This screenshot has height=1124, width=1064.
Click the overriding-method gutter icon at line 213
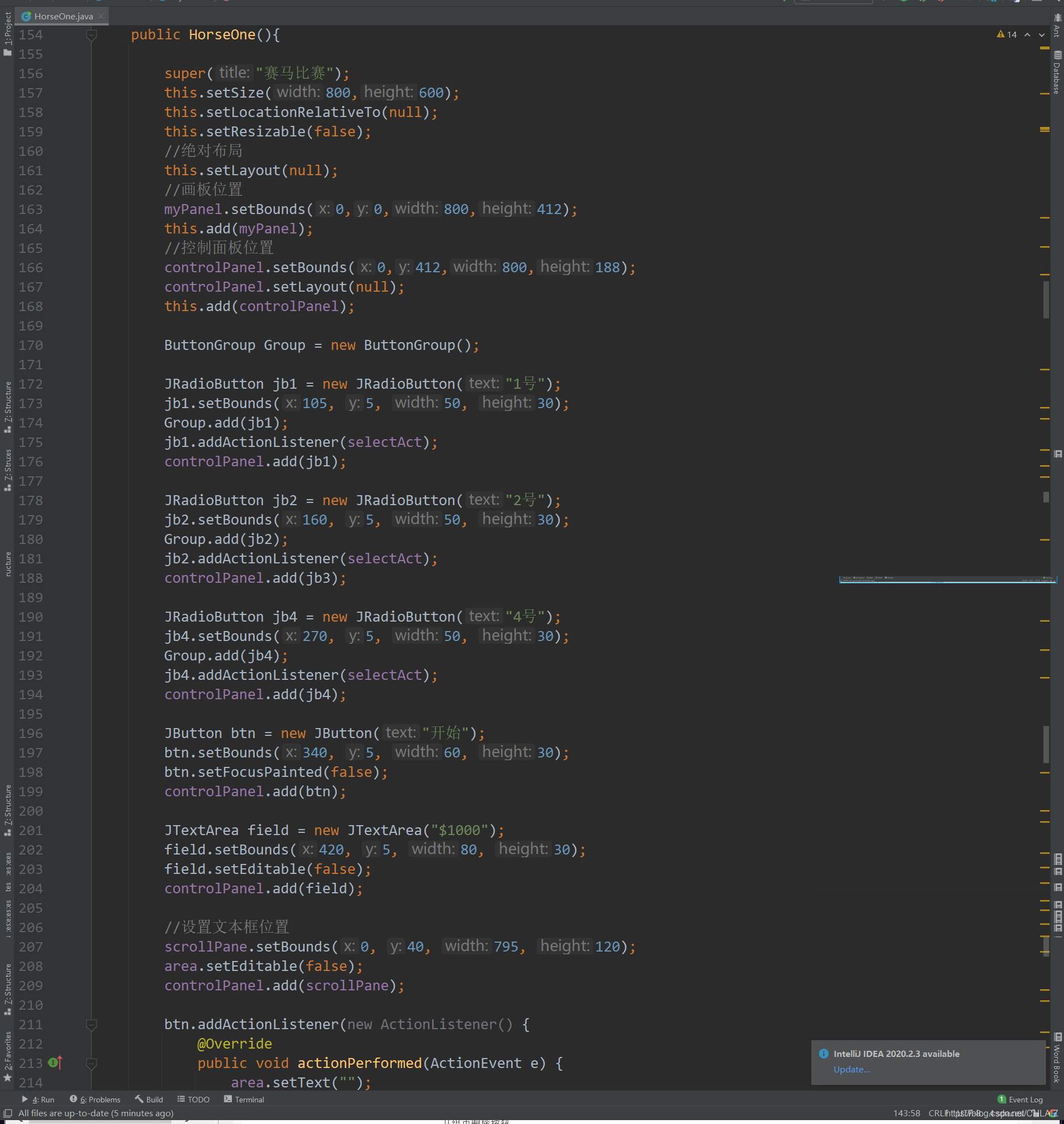[55, 1063]
